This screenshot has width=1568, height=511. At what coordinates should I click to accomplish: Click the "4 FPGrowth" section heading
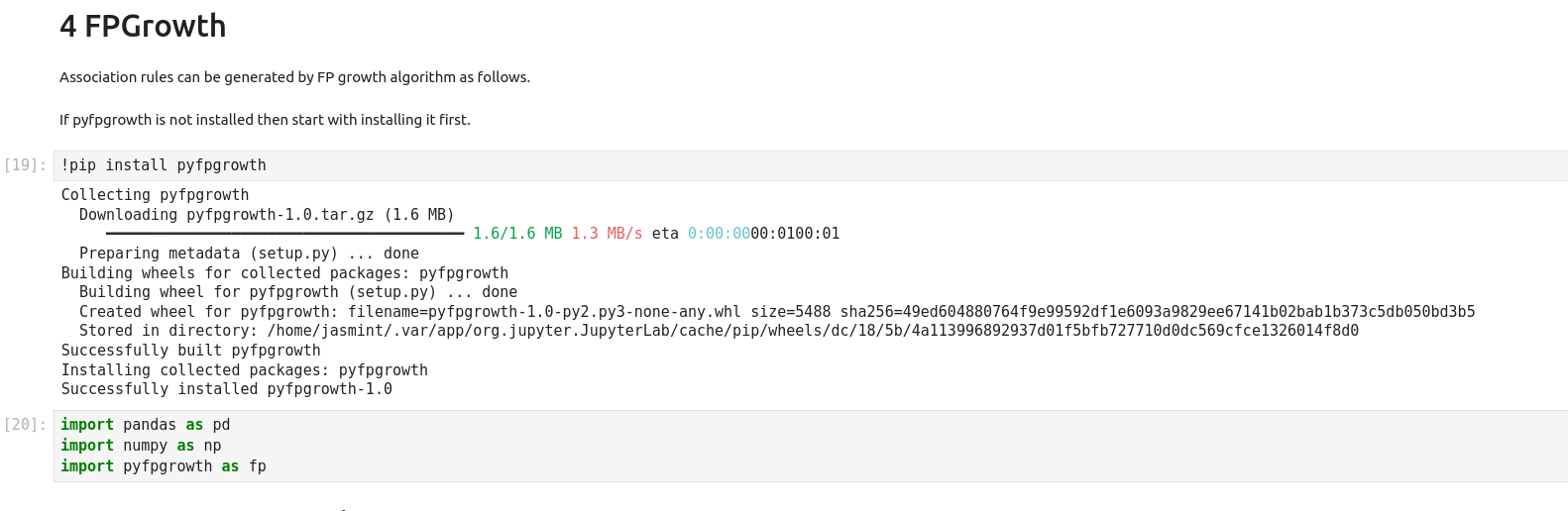pyautogui.click(x=143, y=27)
